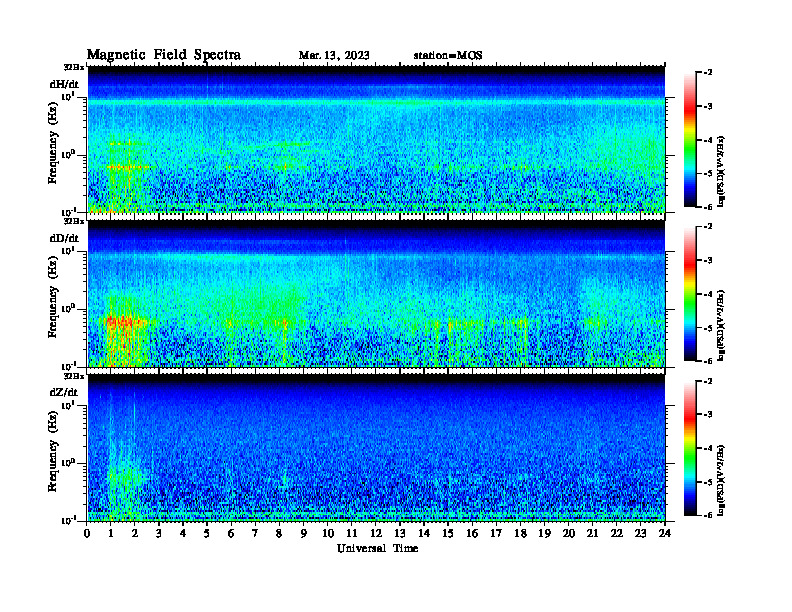Click hour tick label "8" on time axis

(279, 533)
